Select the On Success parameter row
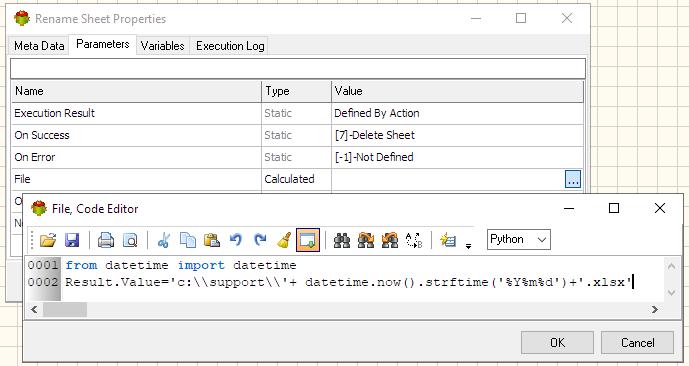 297,135
